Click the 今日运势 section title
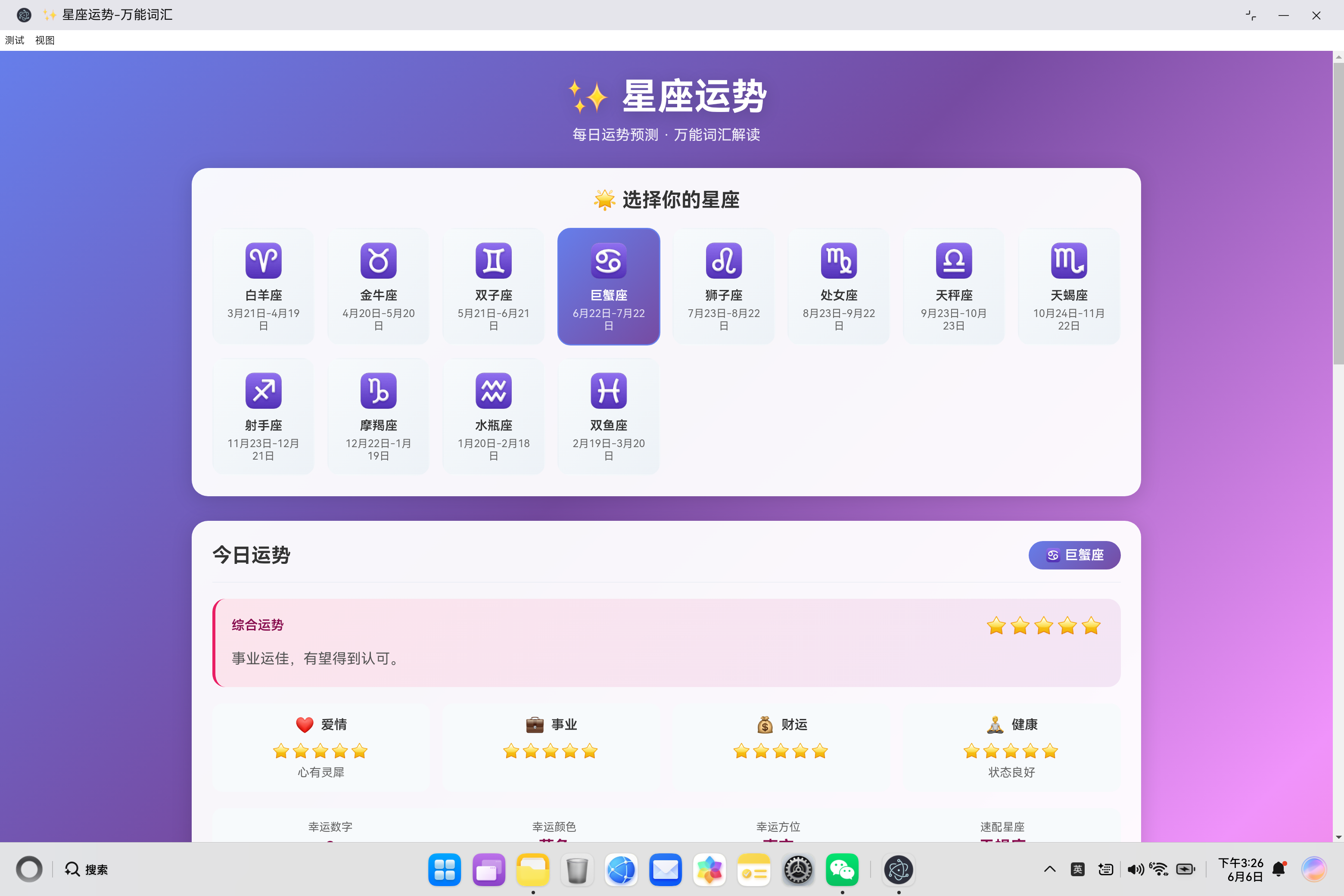 tap(252, 555)
